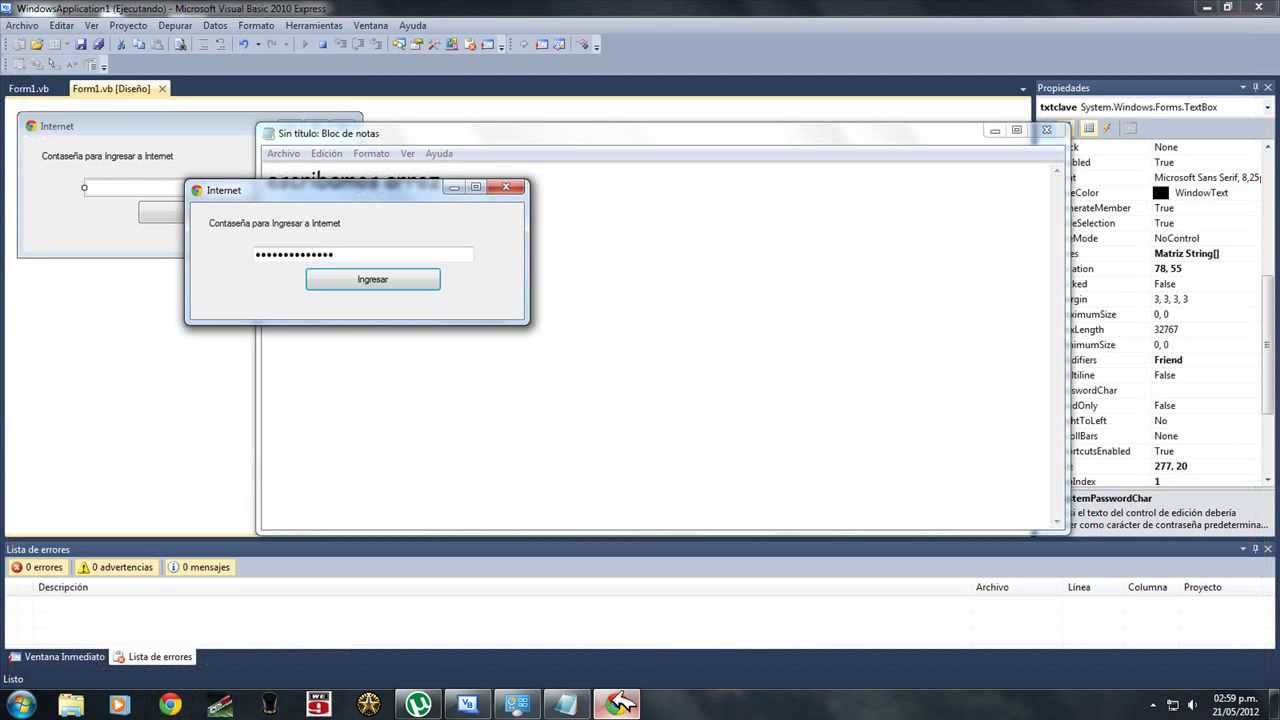1280x720 pixels.
Task: Click the Windows Start button
Action: tap(21, 704)
